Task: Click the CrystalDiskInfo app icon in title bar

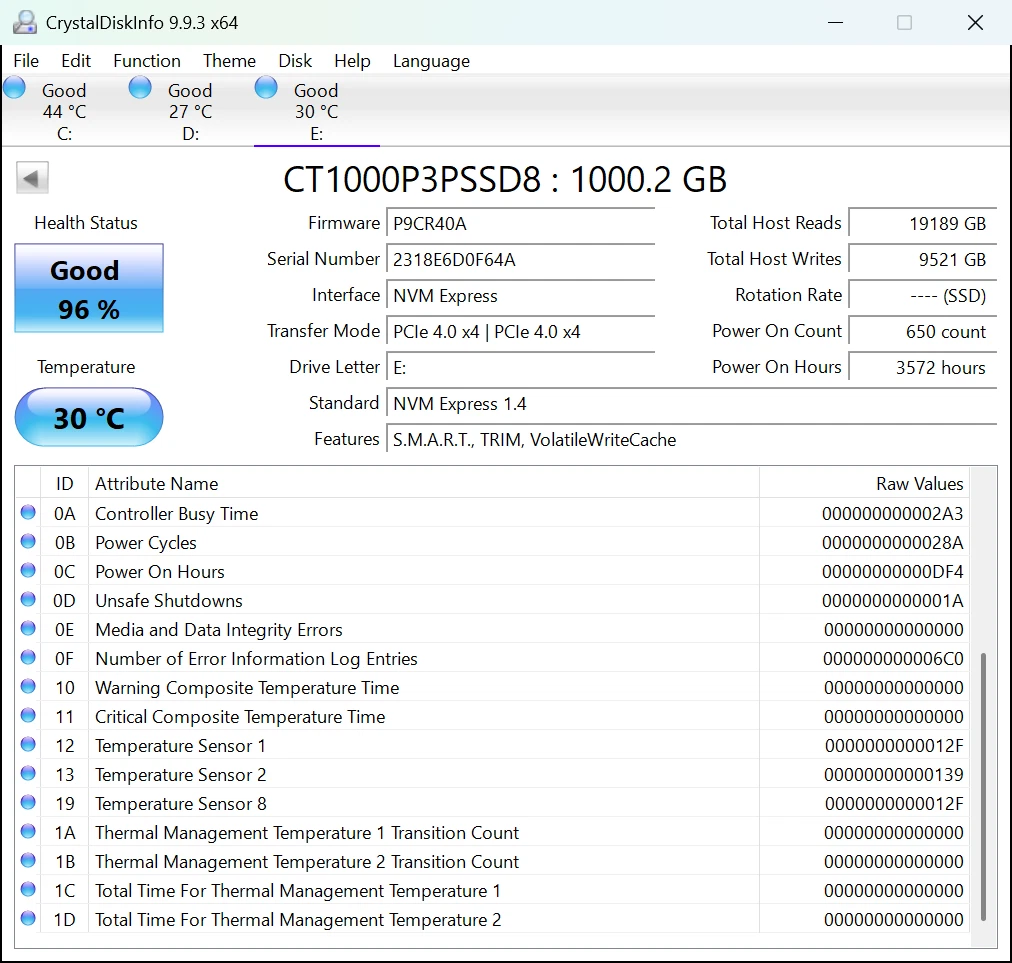Action: 25,22
